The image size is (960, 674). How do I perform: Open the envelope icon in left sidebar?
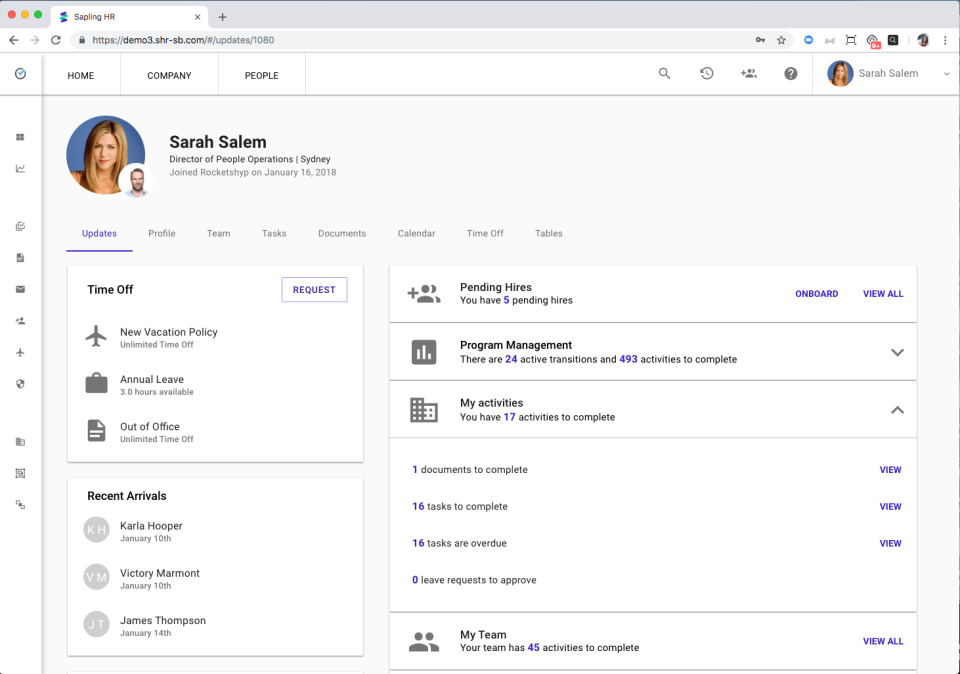(x=20, y=289)
